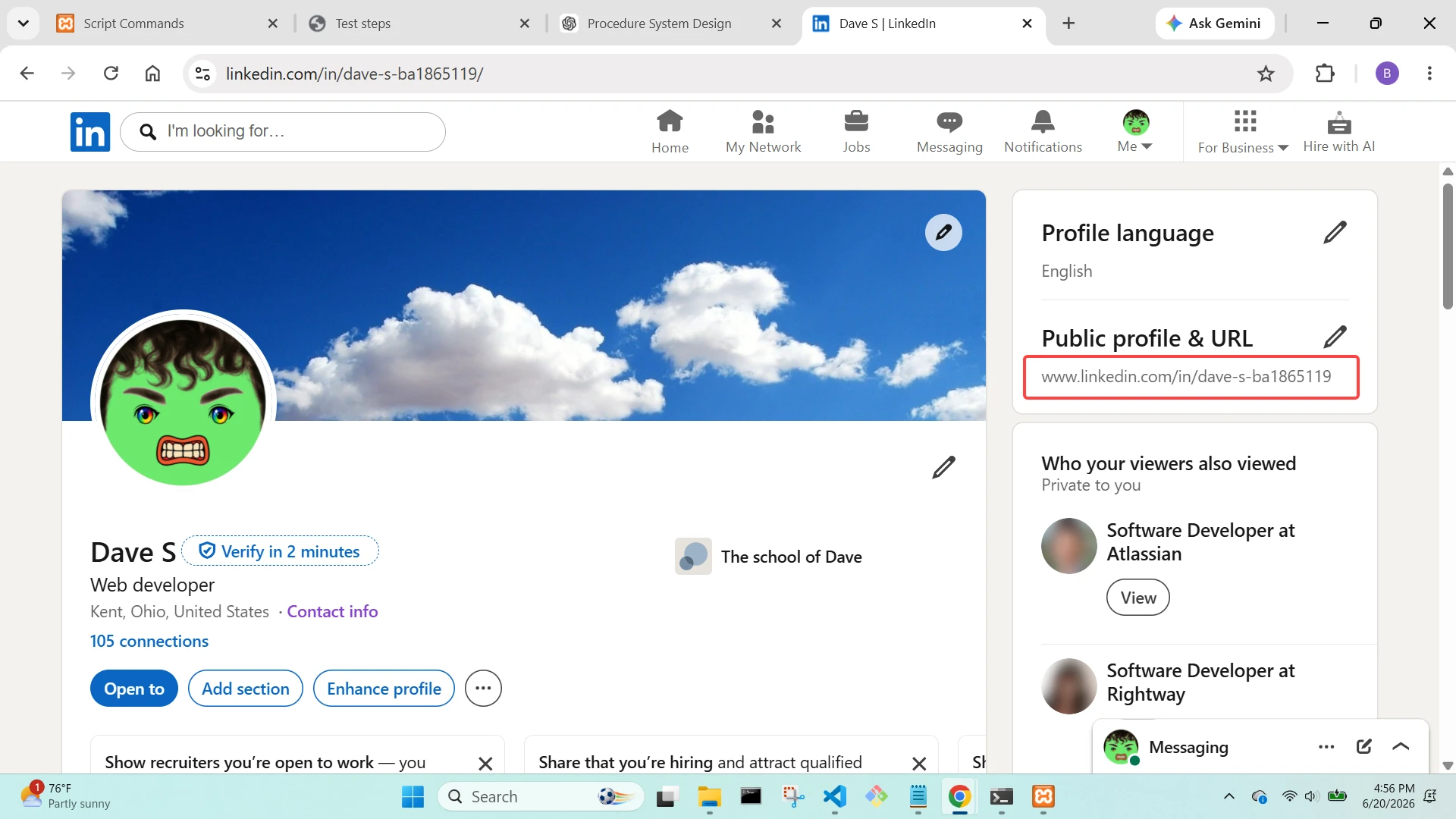Click the taskbar Search box
The image size is (1456, 819).
tap(541, 796)
